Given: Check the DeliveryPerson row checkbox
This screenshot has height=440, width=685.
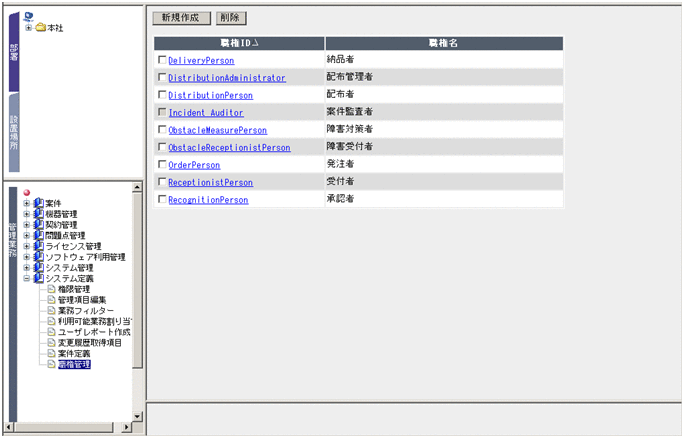Looking at the screenshot, I should click(x=162, y=60).
